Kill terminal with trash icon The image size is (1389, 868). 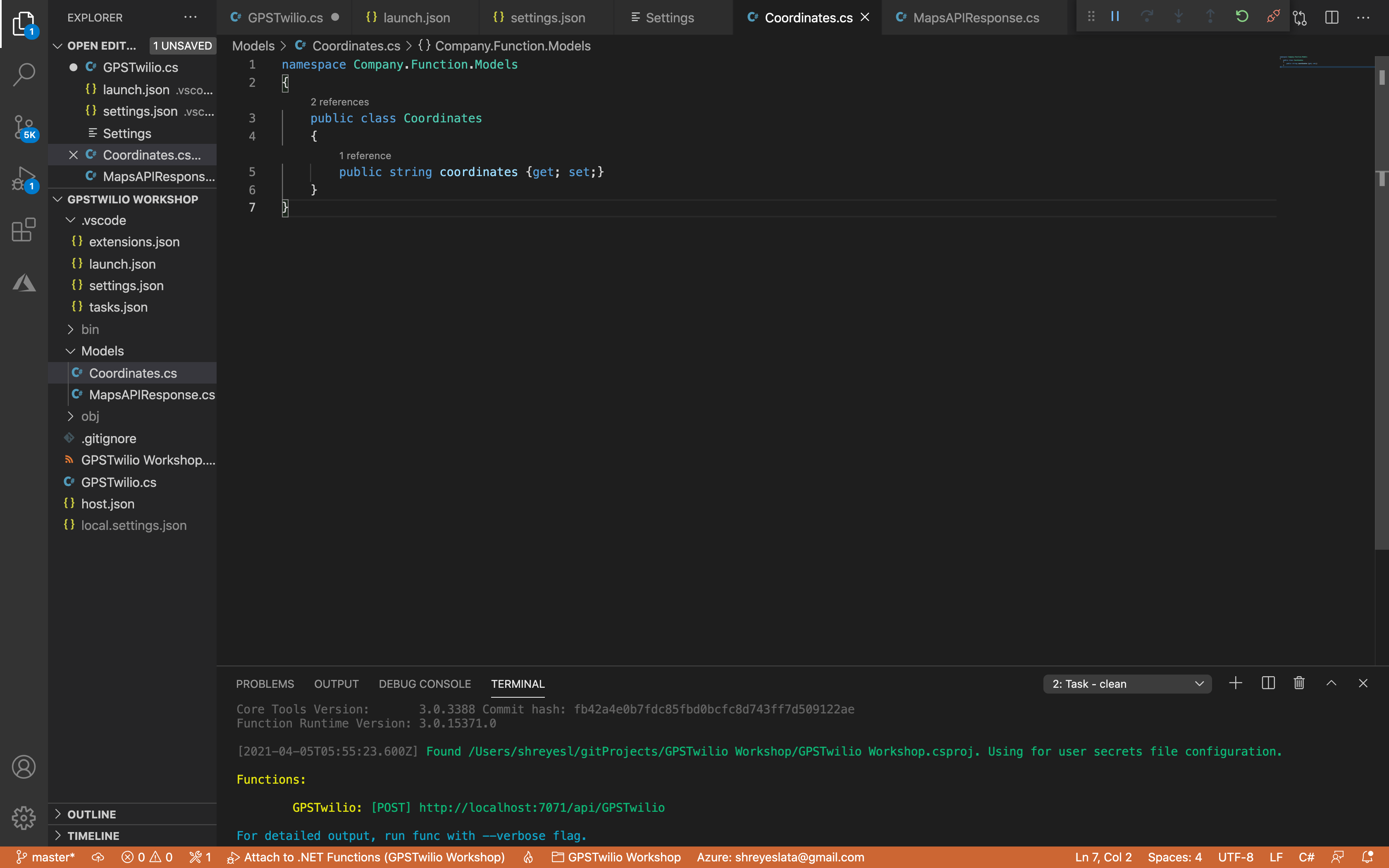1299,683
